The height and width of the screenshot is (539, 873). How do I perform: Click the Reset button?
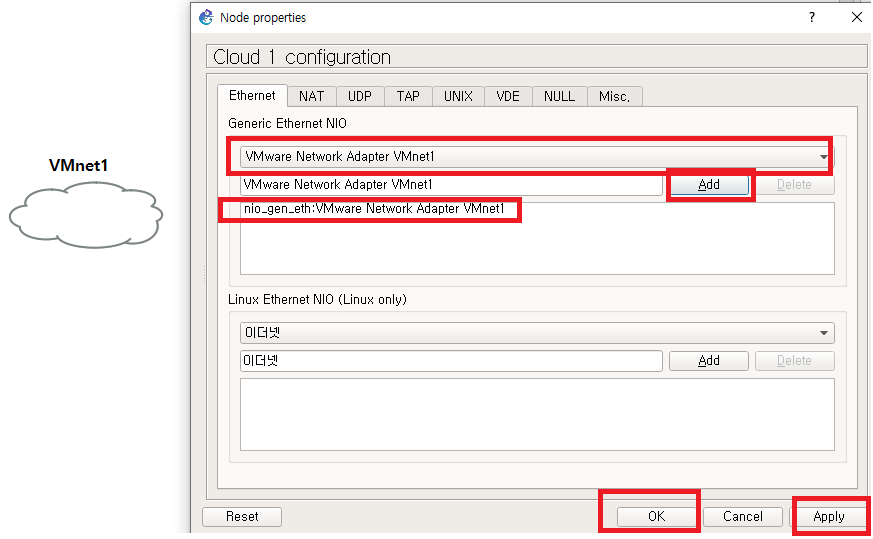[x=242, y=516]
